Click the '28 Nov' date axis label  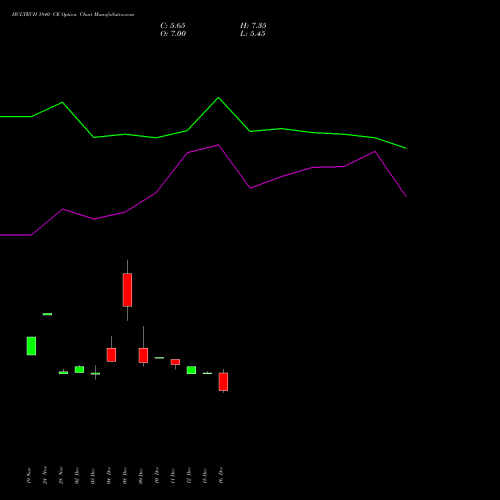tap(61, 475)
